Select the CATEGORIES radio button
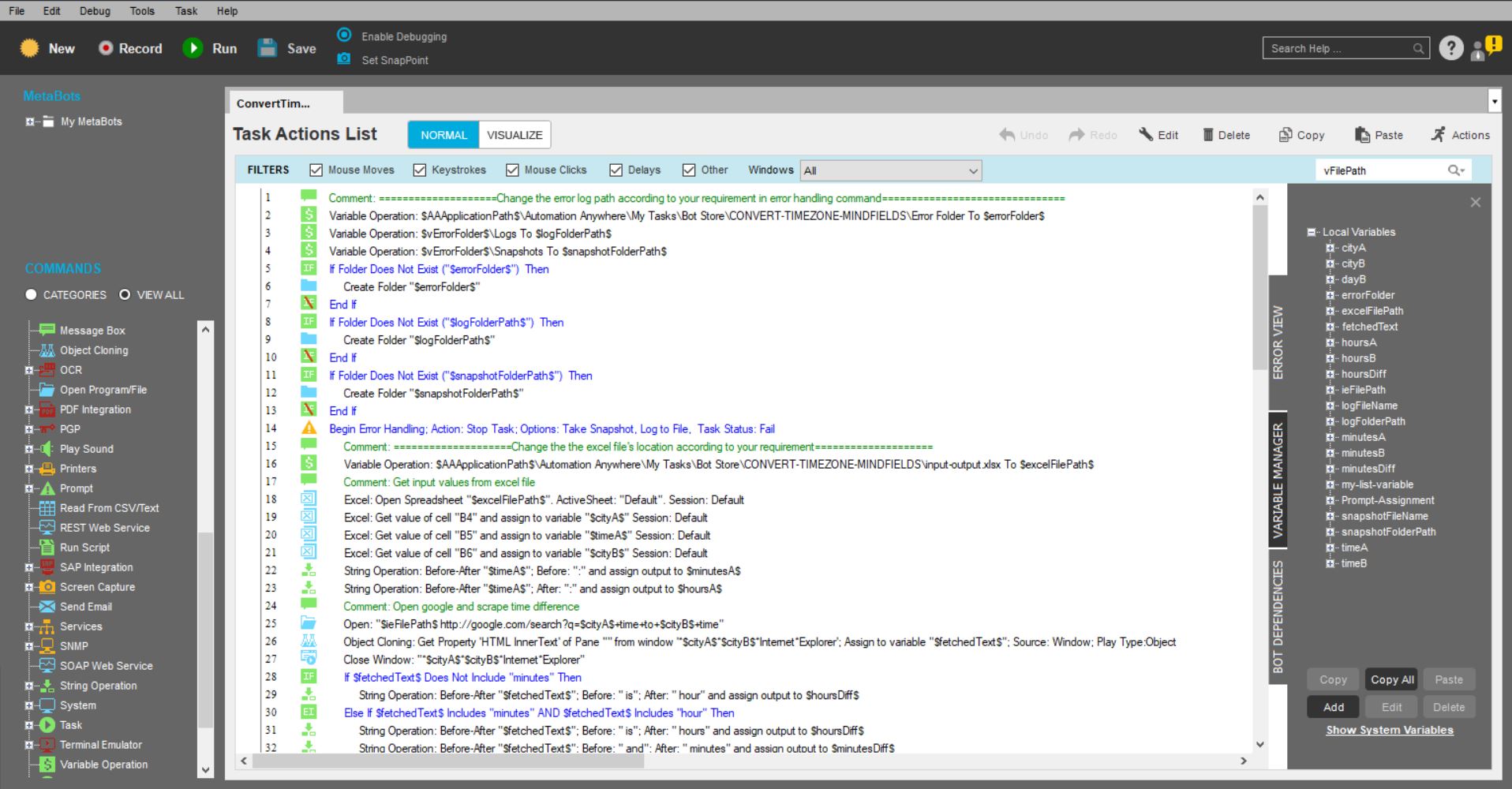1512x789 pixels. [32, 294]
